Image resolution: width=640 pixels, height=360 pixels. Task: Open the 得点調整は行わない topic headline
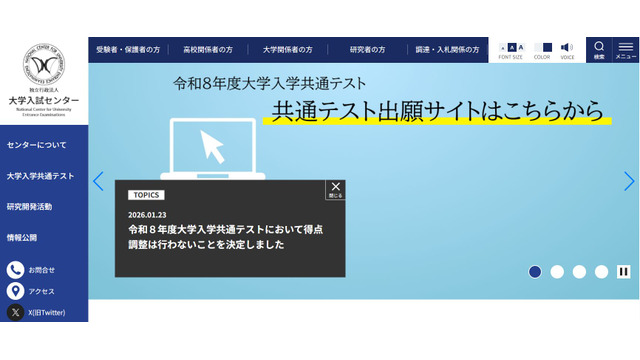click(x=226, y=237)
